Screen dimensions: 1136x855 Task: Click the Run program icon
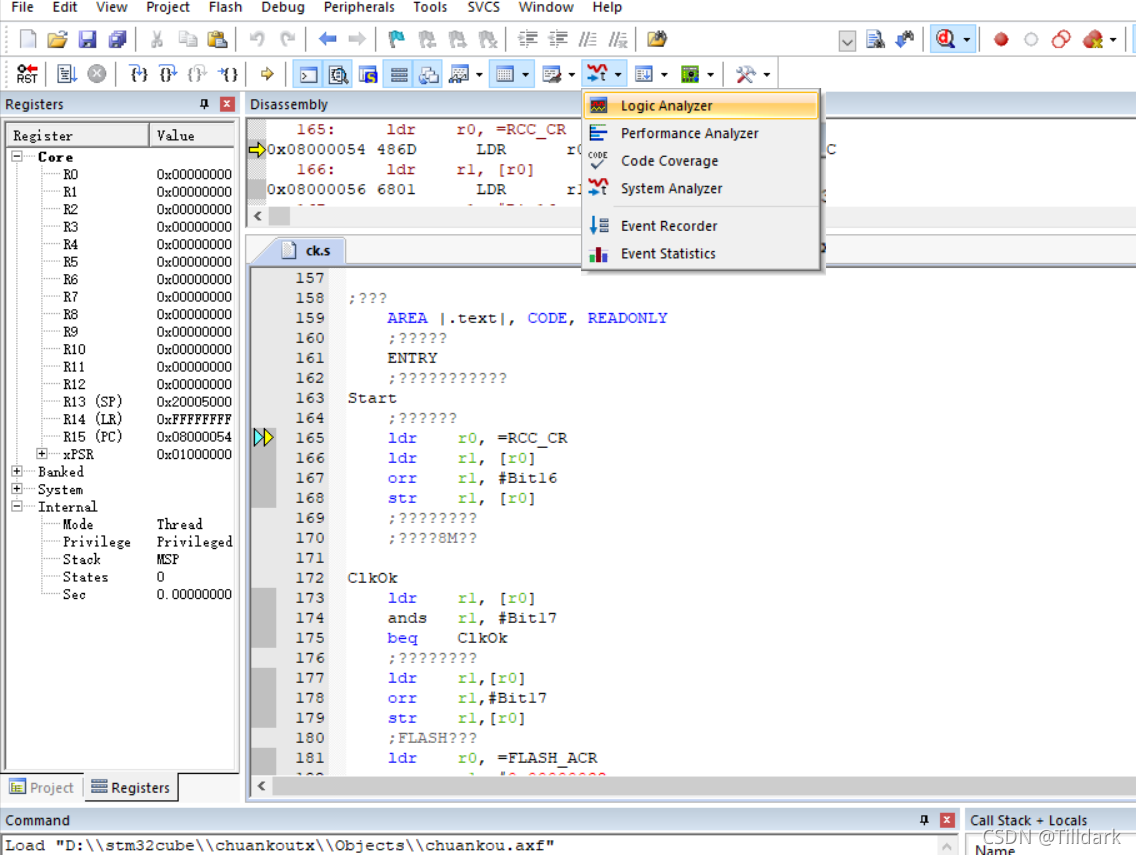pyautogui.click(x=67, y=74)
